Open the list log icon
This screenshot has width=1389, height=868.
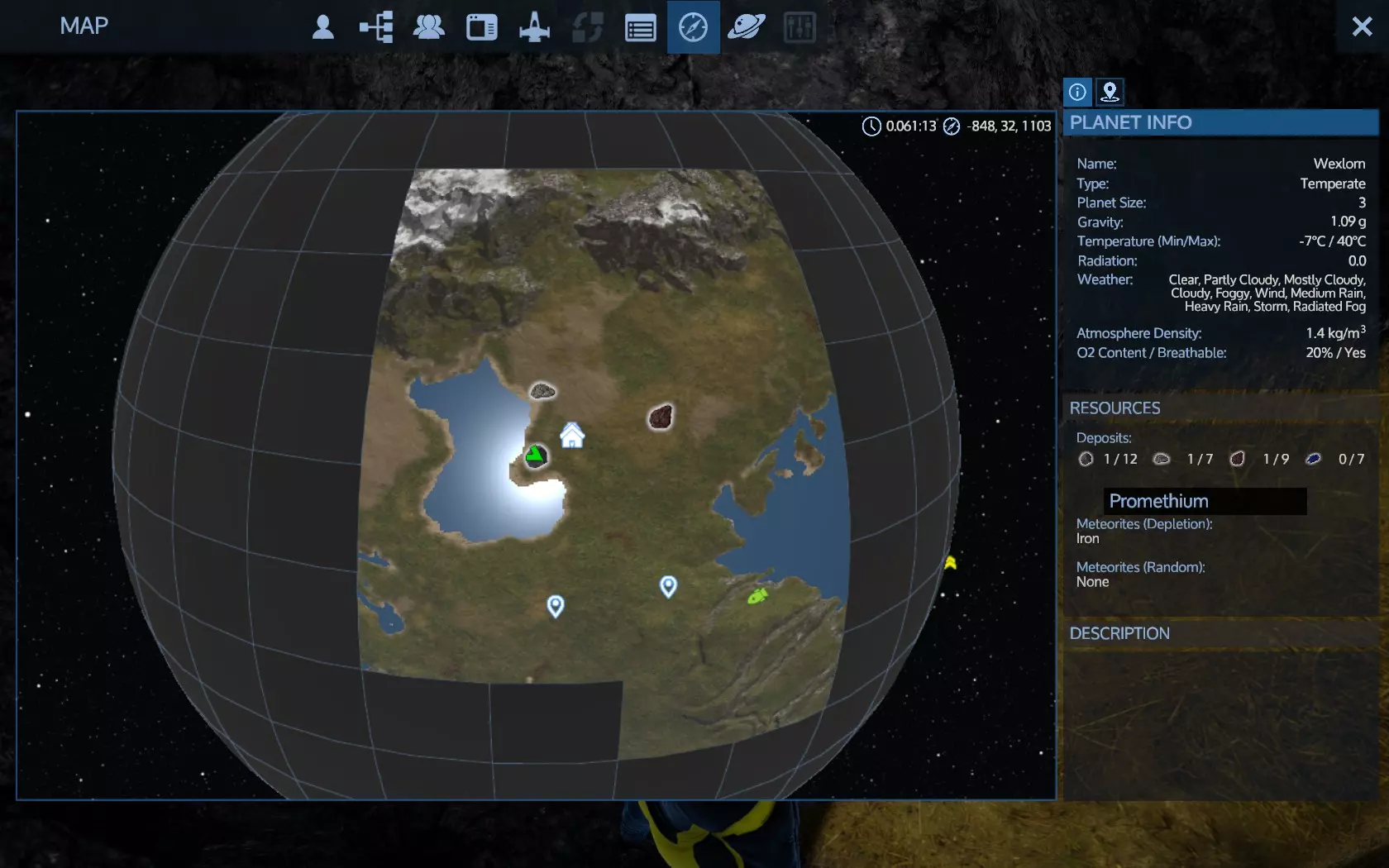641,28
